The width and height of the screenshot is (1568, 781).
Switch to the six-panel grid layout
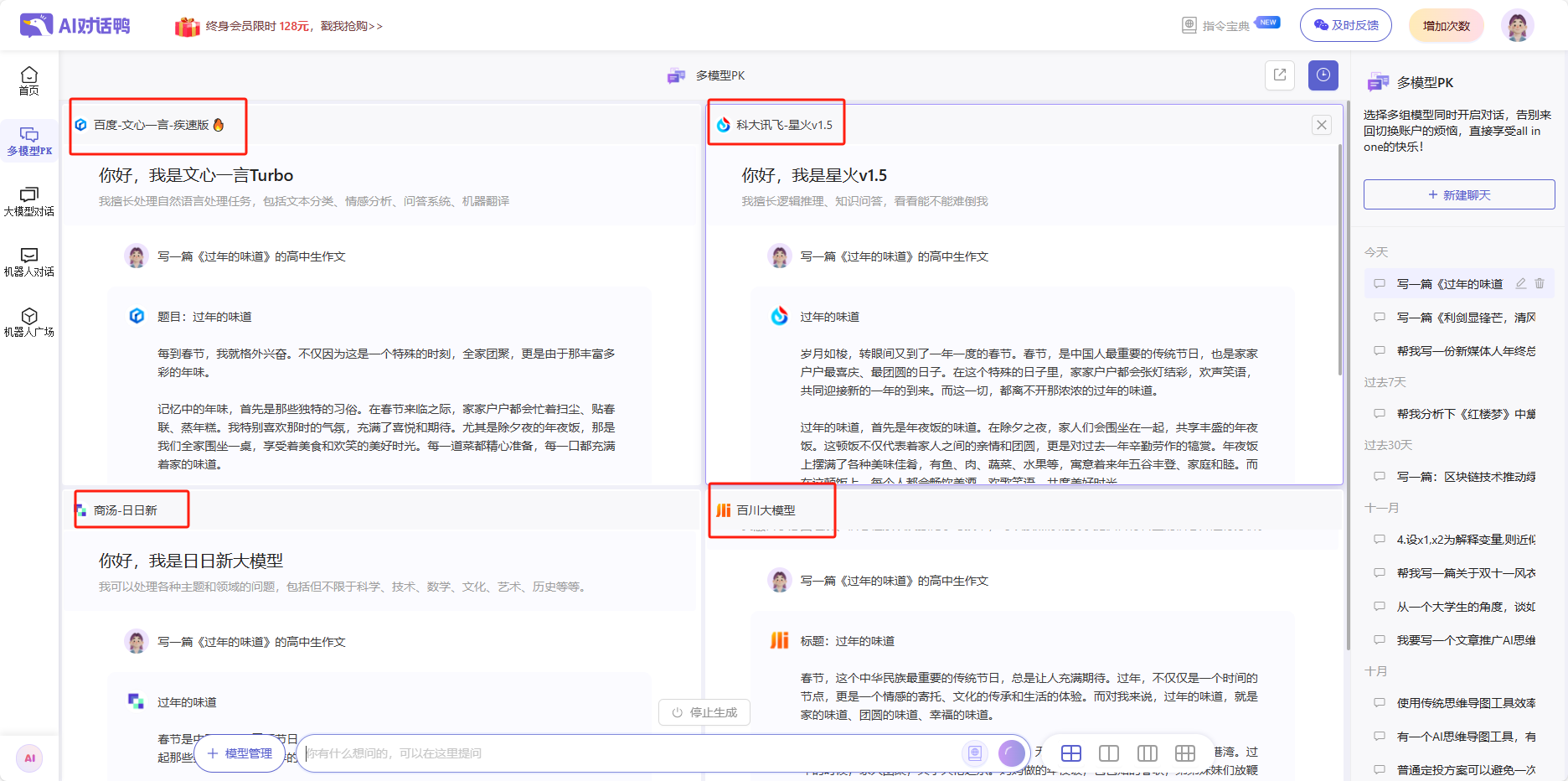click(1185, 753)
